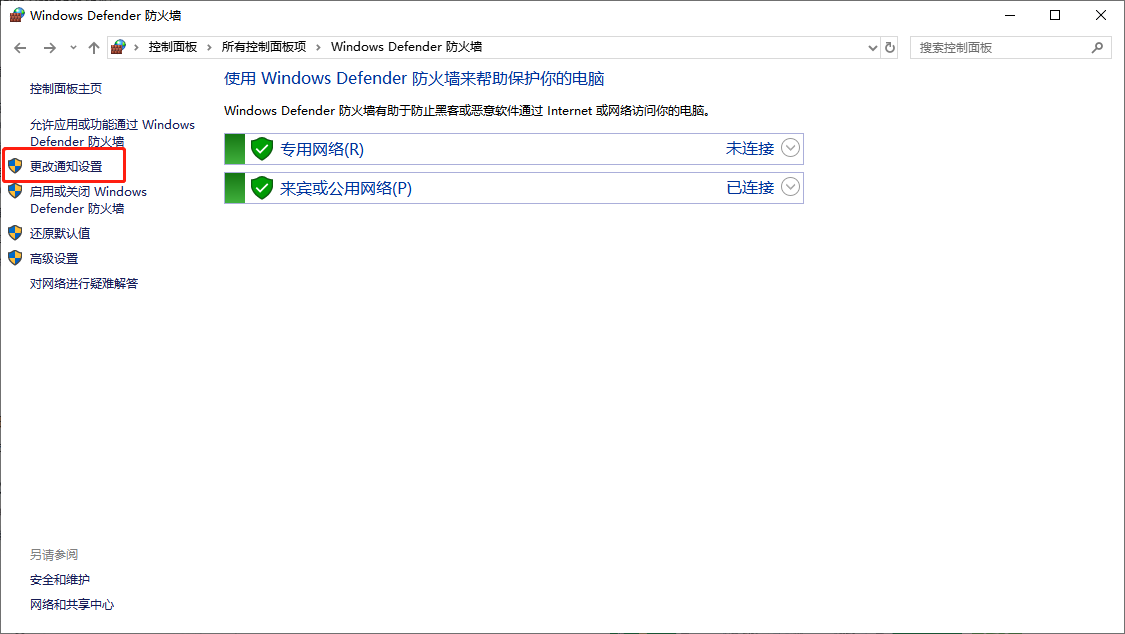Click shield icon beside 启用或关闭 Windows Defender 防火墙
Image resolution: width=1125 pixels, height=634 pixels.
pos(15,191)
